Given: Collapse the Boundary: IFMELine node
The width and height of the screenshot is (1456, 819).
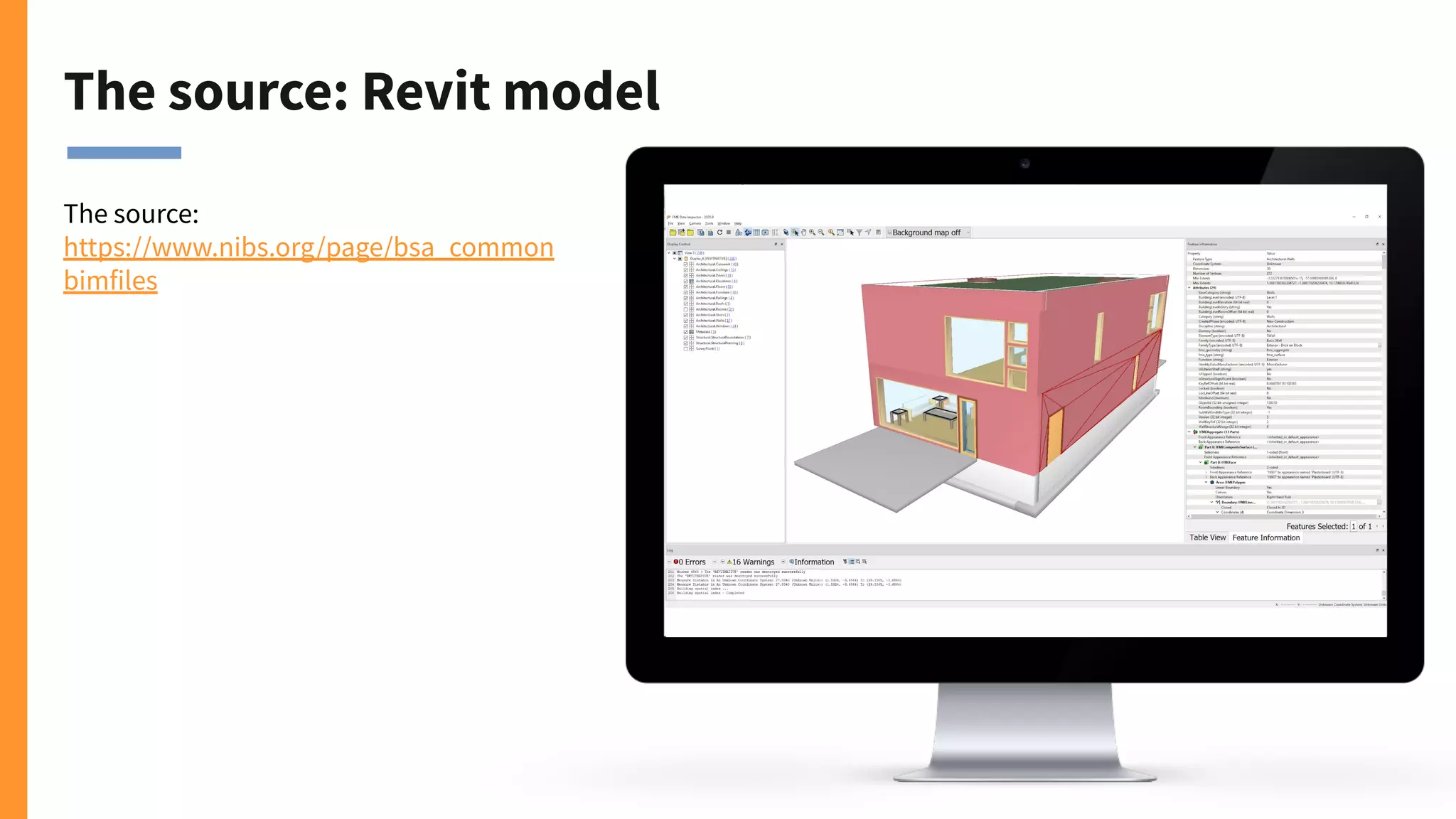Looking at the screenshot, I should [x=1211, y=502].
